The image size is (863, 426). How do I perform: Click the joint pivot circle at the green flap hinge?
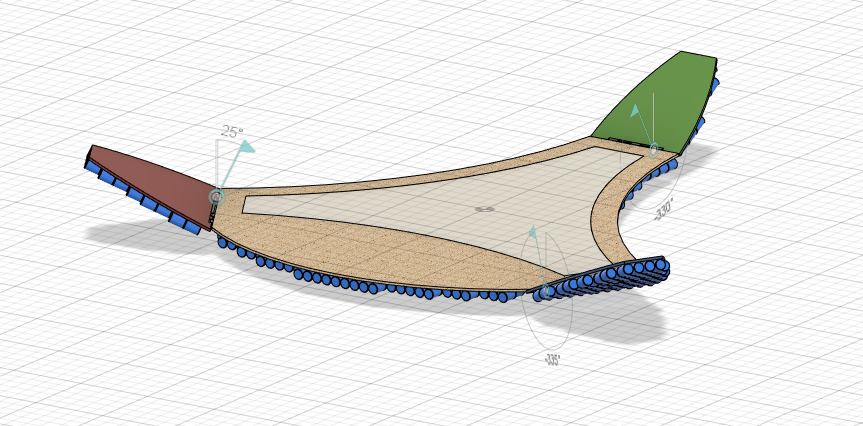(654, 151)
